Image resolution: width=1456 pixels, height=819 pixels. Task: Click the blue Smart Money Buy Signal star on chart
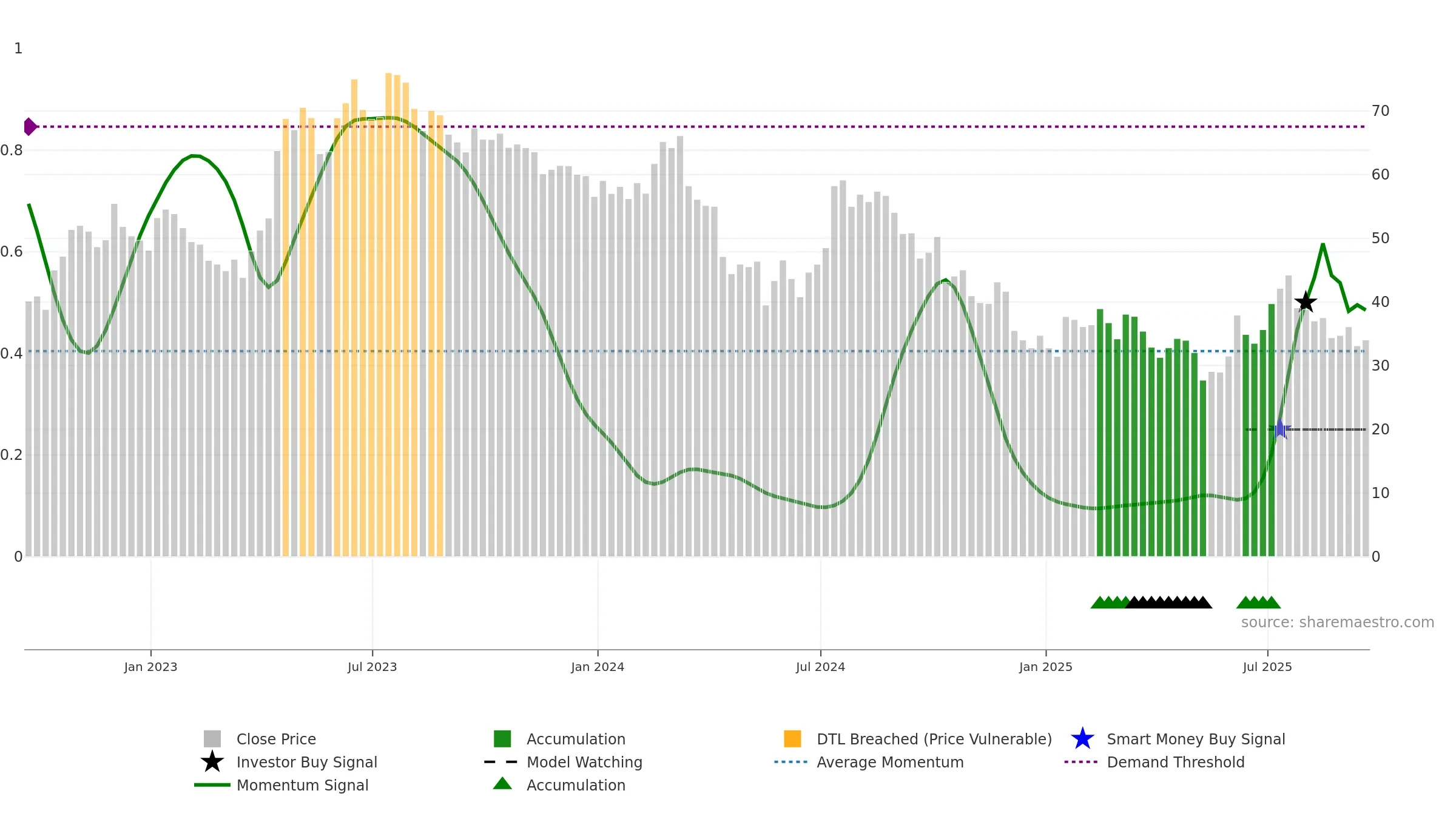[1279, 429]
